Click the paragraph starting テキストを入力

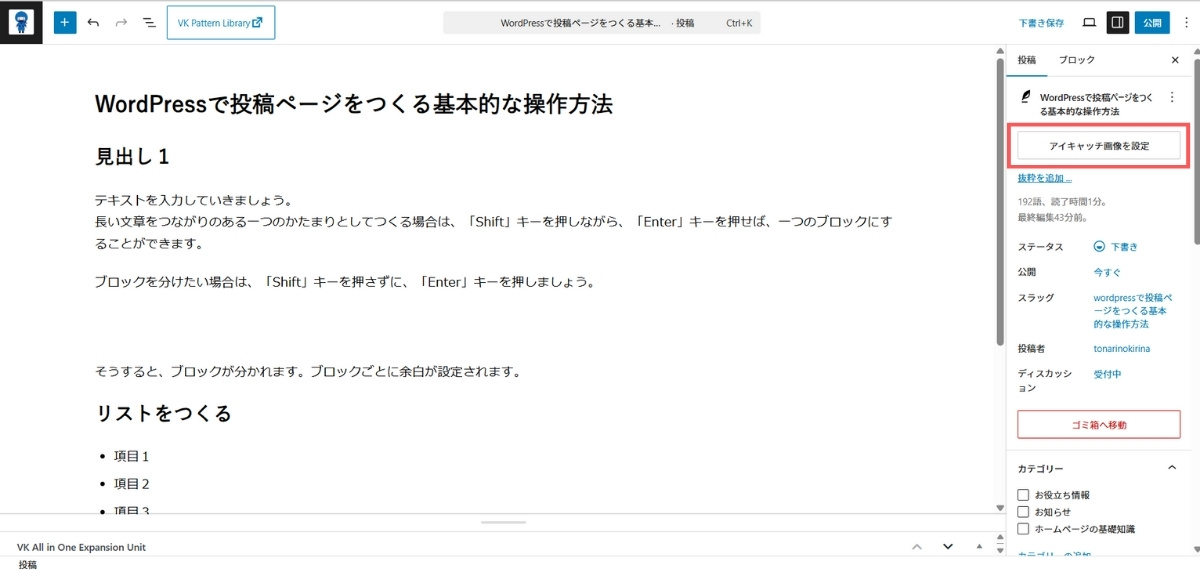tap(493, 222)
